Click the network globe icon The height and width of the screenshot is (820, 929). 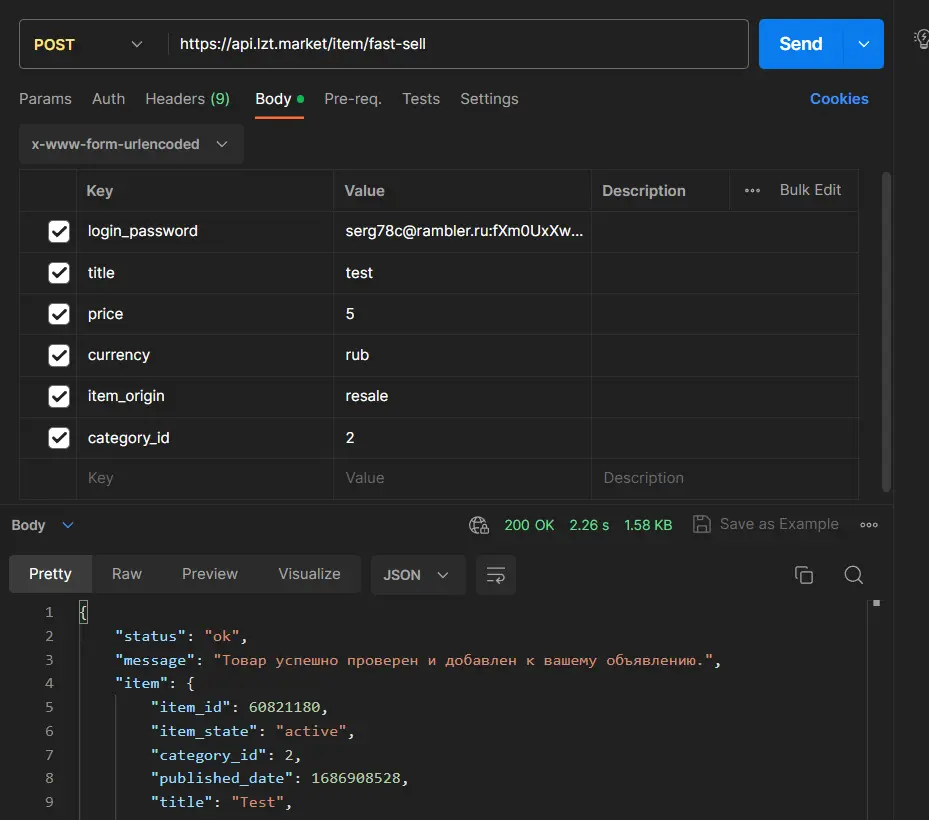pyautogui.click(x=479, y=525)
